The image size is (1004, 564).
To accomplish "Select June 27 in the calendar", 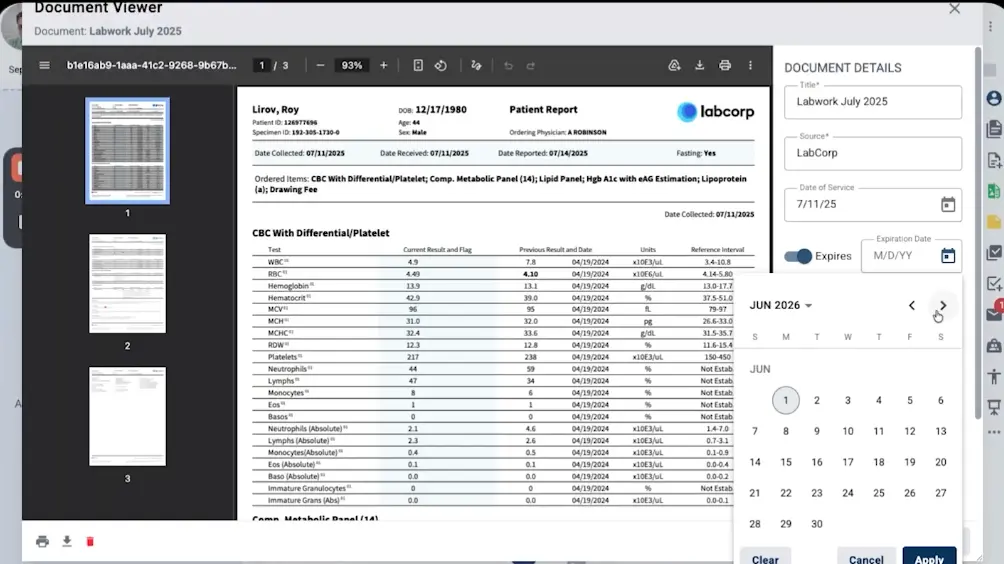I will (941, 493).
